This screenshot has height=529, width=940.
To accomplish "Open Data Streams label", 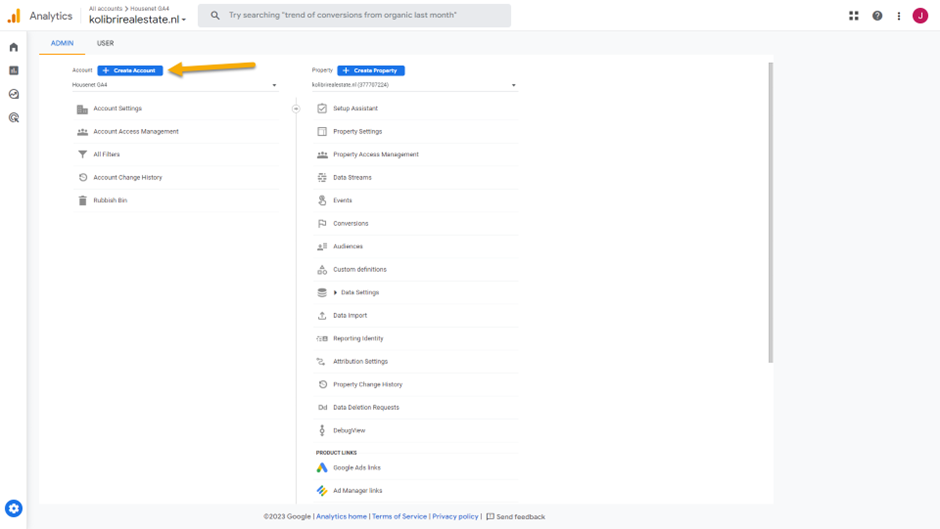I will click(x=352, y=178).
